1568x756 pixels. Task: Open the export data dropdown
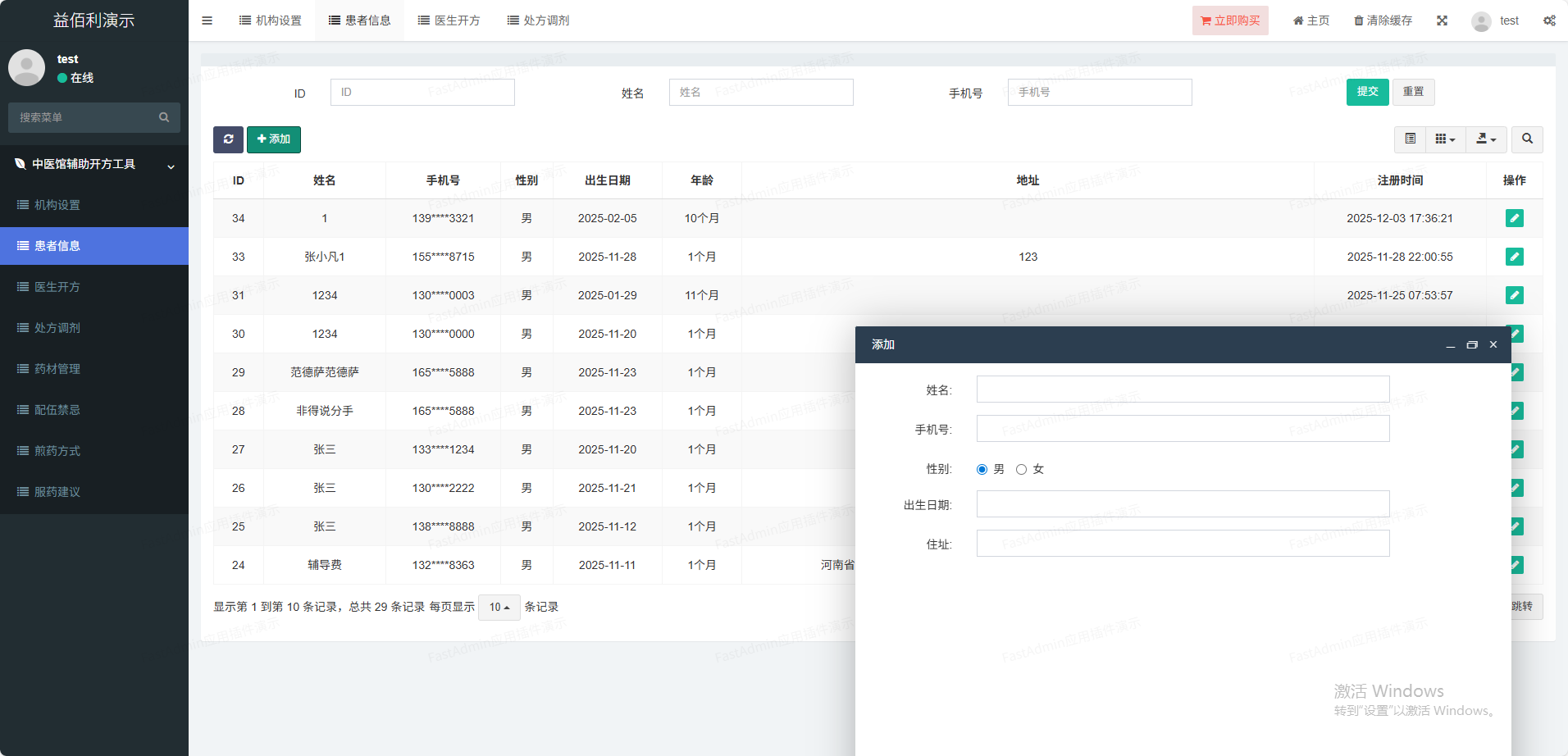tap(1486, 139)
